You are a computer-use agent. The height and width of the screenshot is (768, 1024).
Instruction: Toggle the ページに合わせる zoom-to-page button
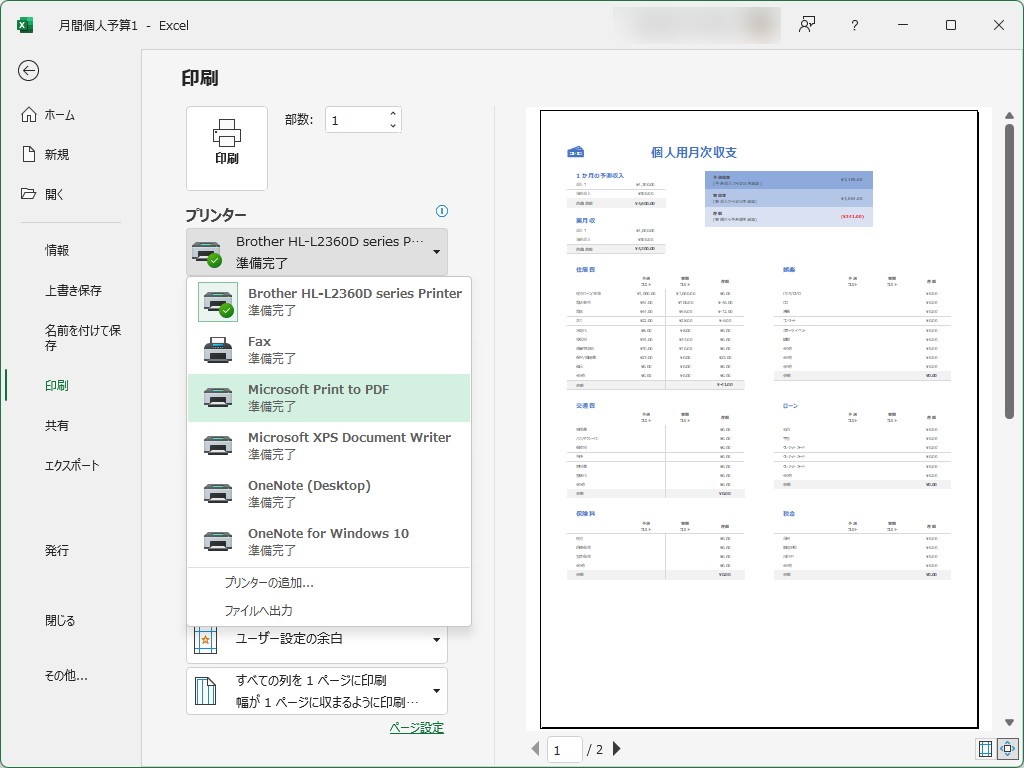pos(1007,748)
